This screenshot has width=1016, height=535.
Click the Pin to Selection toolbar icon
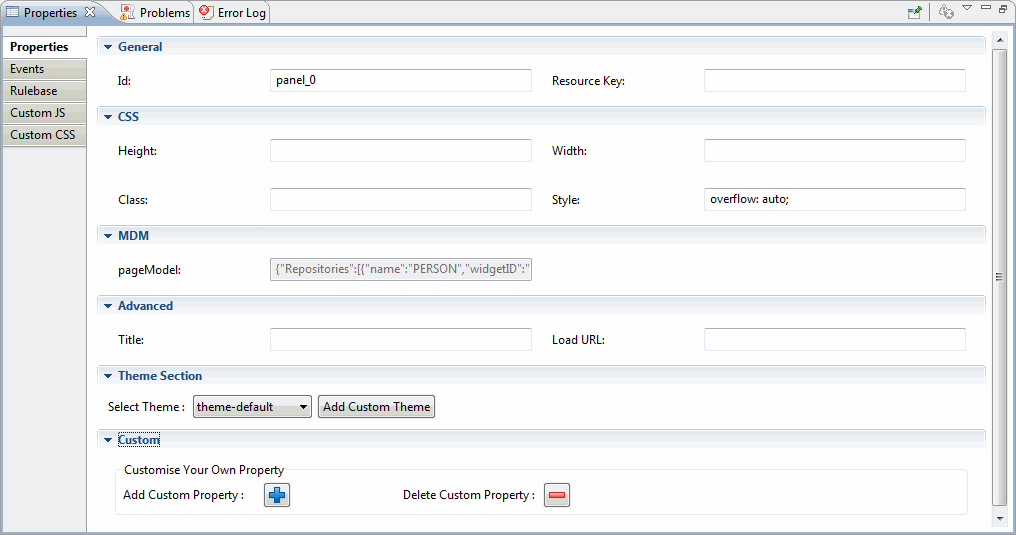point(914,12)
